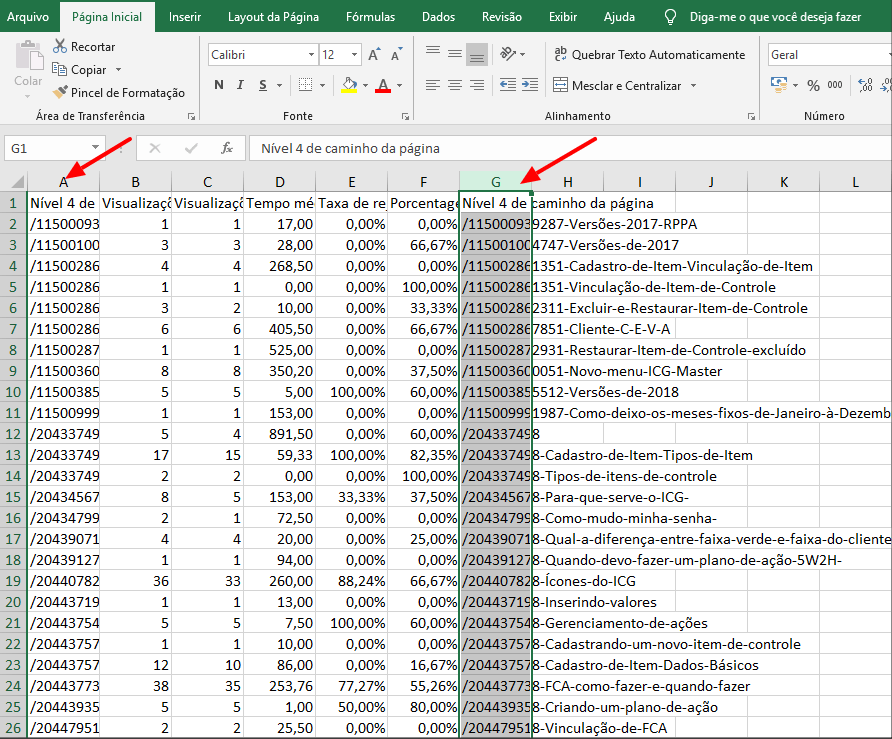892x739 pixels.
Task: Align text to top
Action: tap(433, 53)
